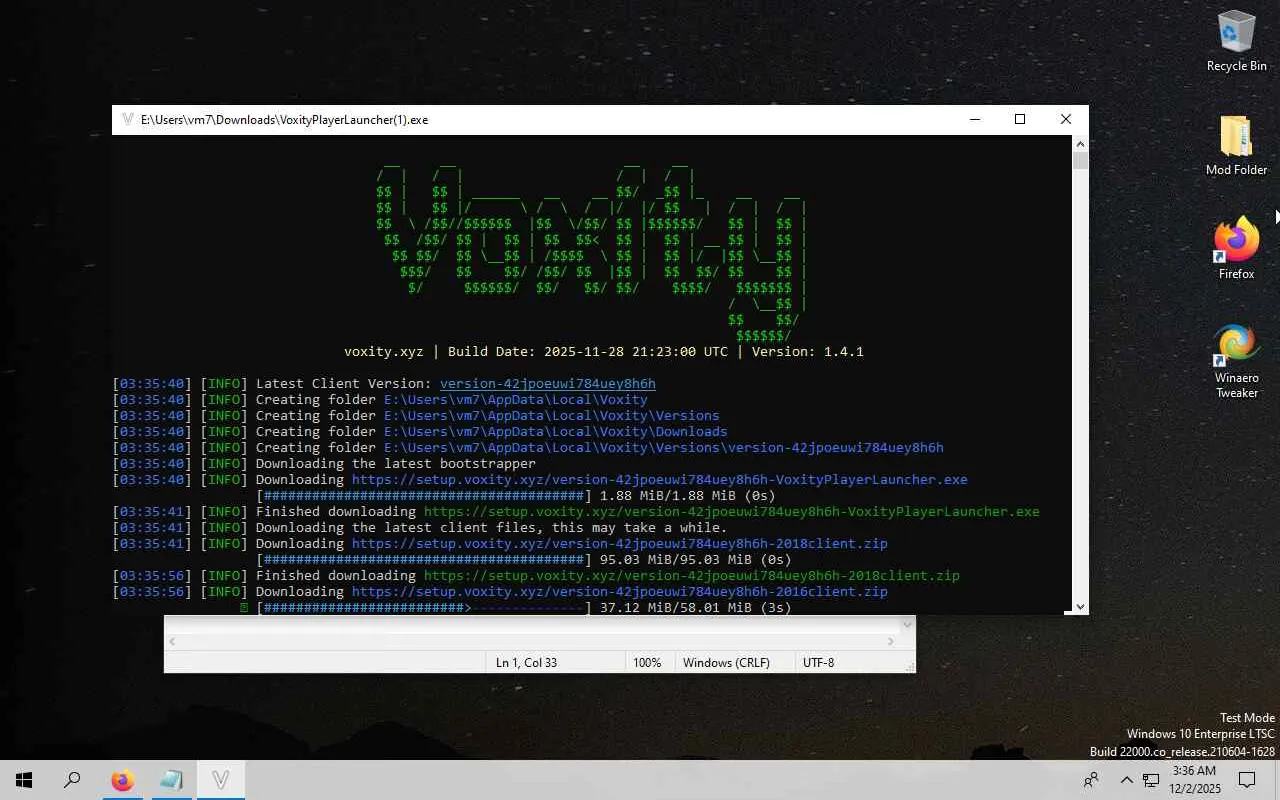Select the Firefox desktop shortcut
This screenshot has width=1280, height=800.
click(x=1236, y=249)
